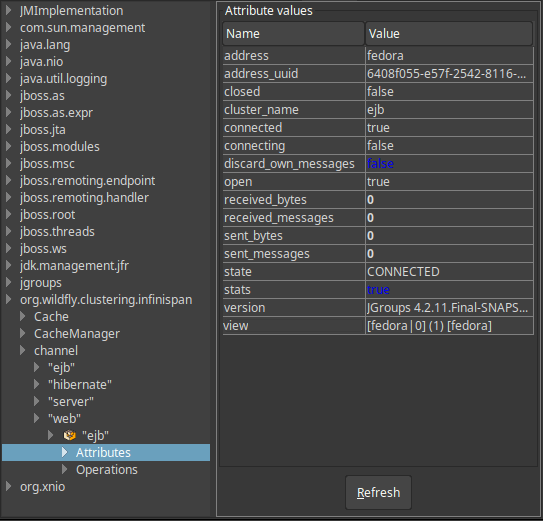Click the blue true value for stats
The width and height of the screenshot is (543, 521).
(378, 290)
